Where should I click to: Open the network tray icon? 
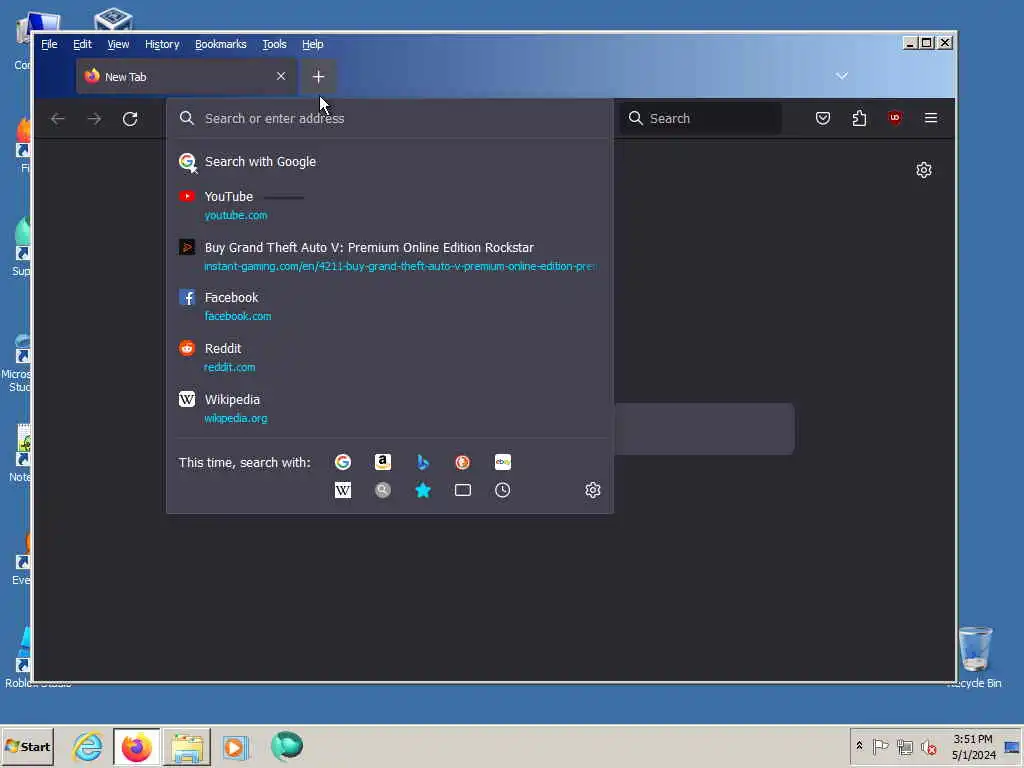click(904, 746)
